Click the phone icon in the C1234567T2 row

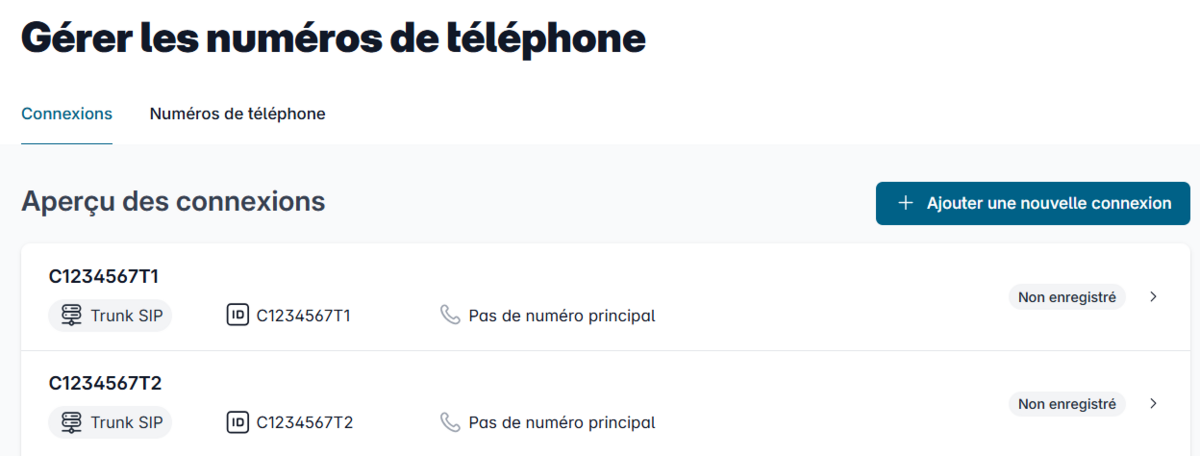tap(450, 422)
